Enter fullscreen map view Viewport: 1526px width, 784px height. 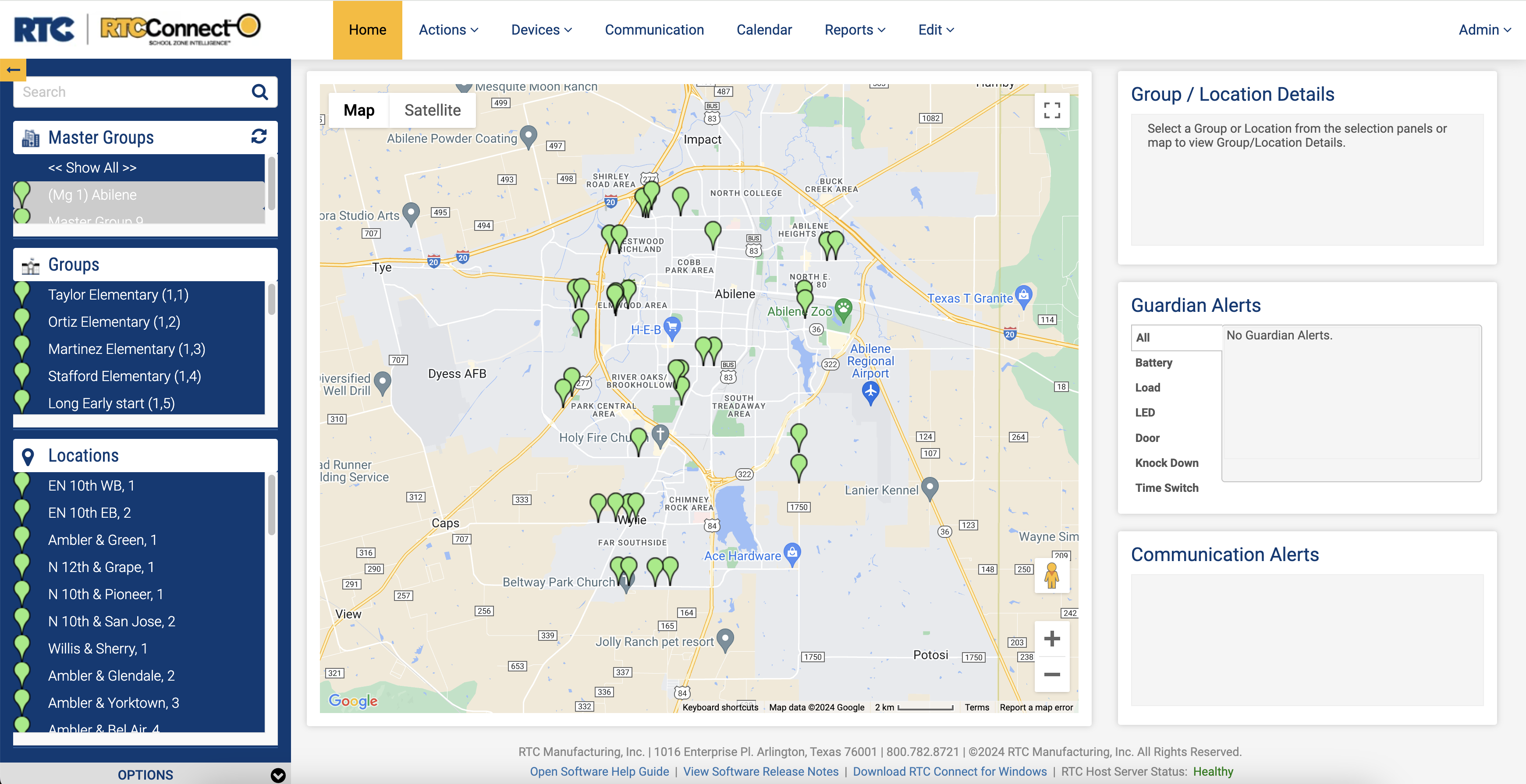[1051, 110]
